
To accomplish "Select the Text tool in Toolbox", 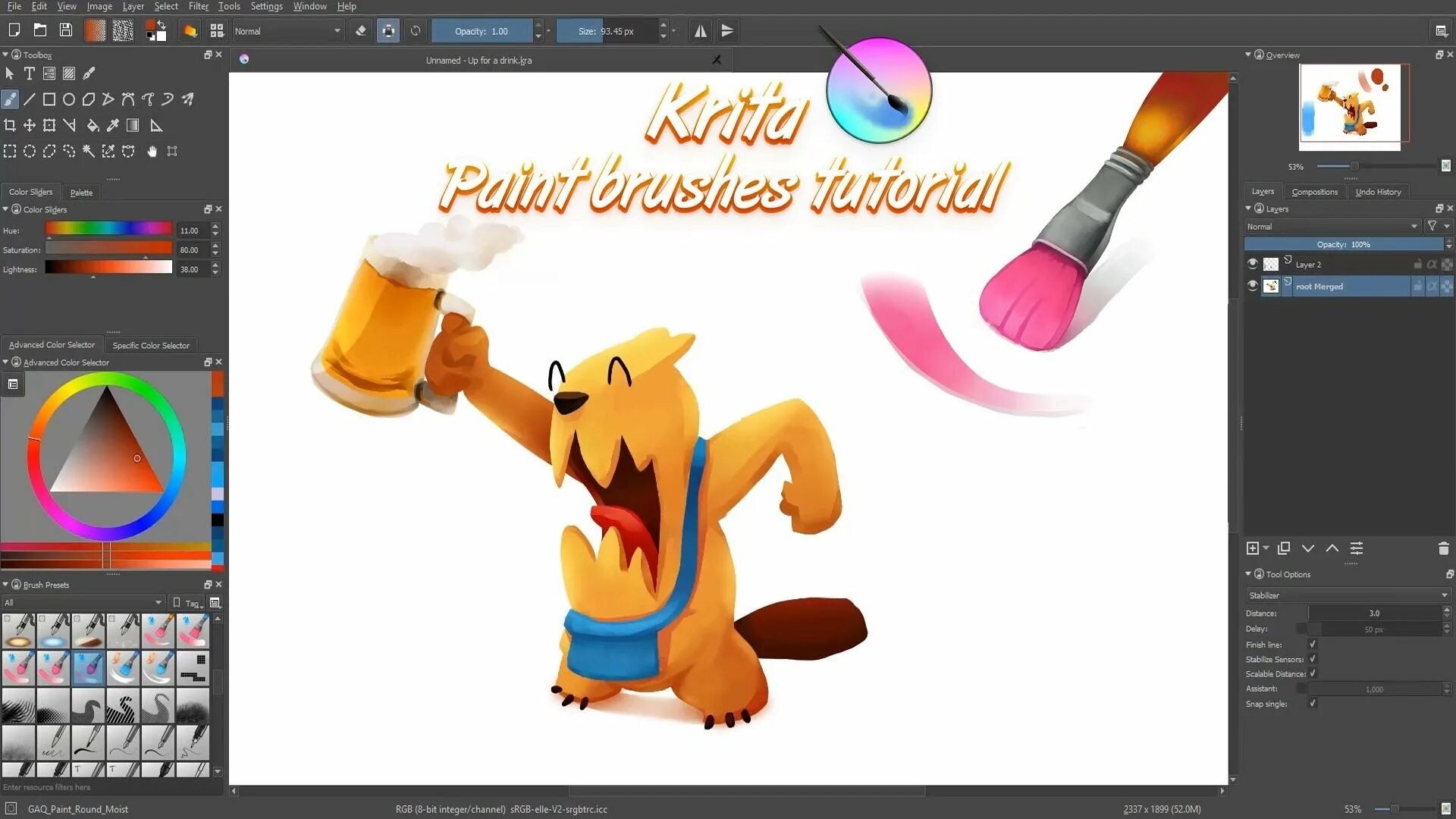I will 30,74.
